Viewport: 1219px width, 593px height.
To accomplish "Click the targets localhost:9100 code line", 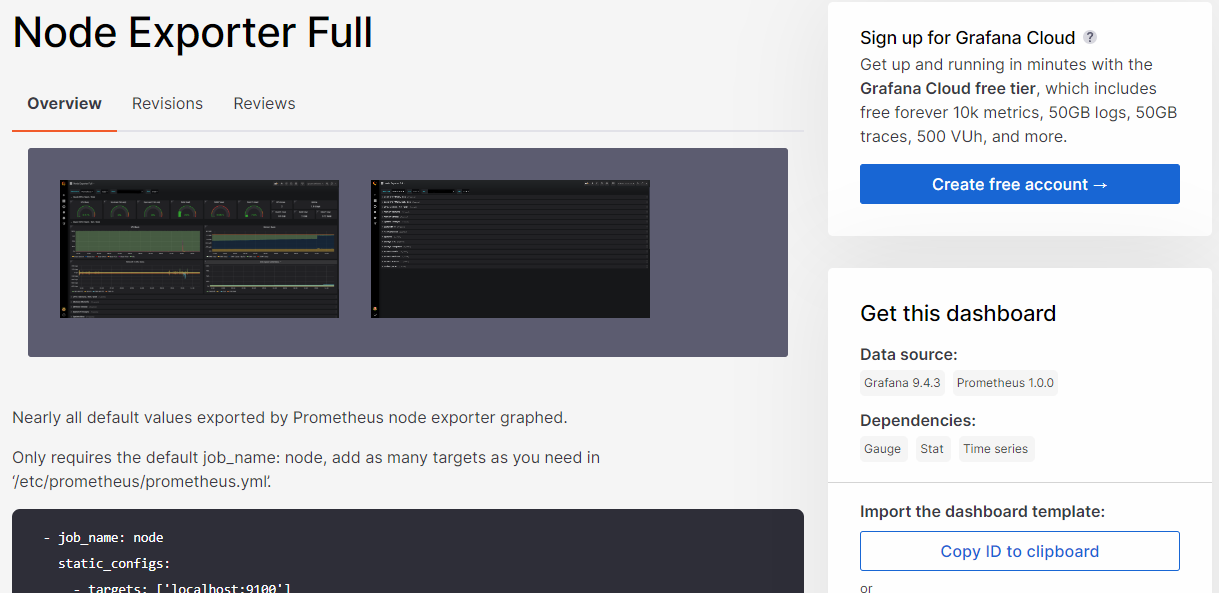I will 182,587.
